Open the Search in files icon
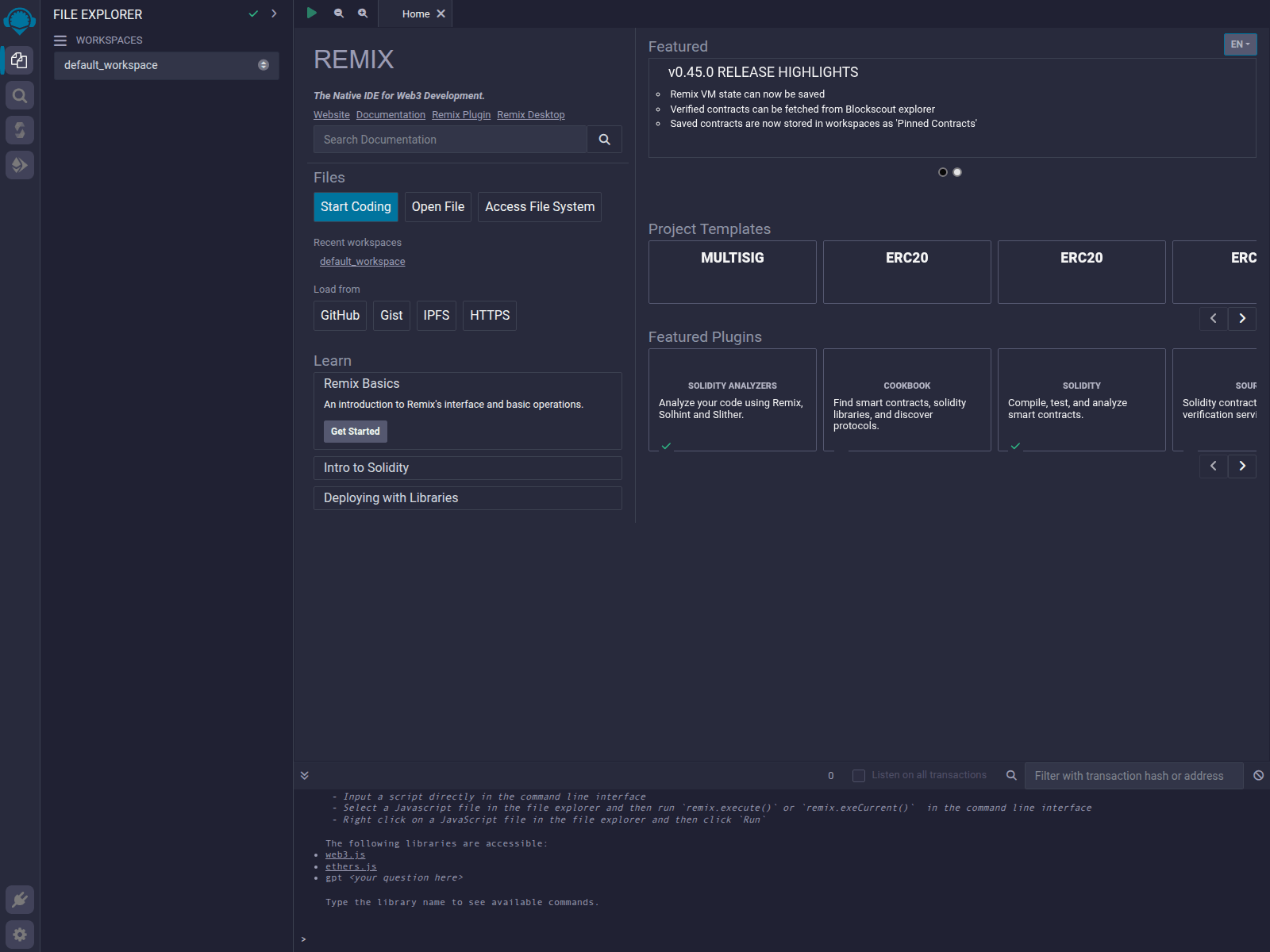Image resolution: width=1270 pixels, height=952 pixels. 19,96
